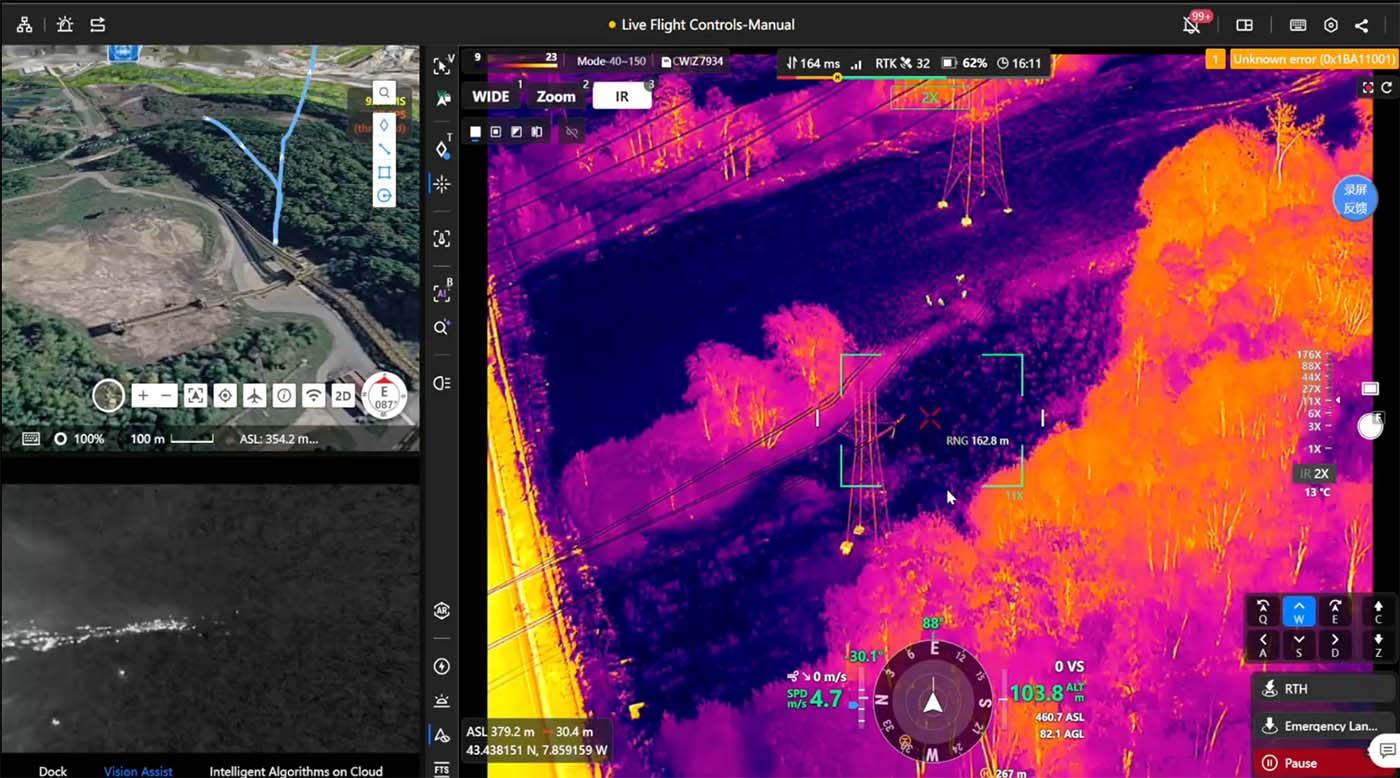Zoom out the map with minus button
Image resolution: width=1400 pixels, height=778 pixels.
point(167,396)
